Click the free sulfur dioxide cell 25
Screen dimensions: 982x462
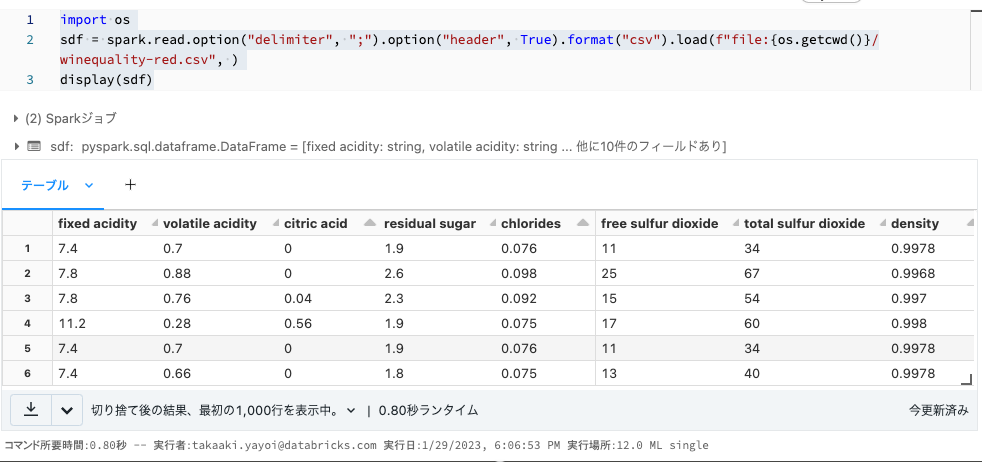[x=608, y=274]
